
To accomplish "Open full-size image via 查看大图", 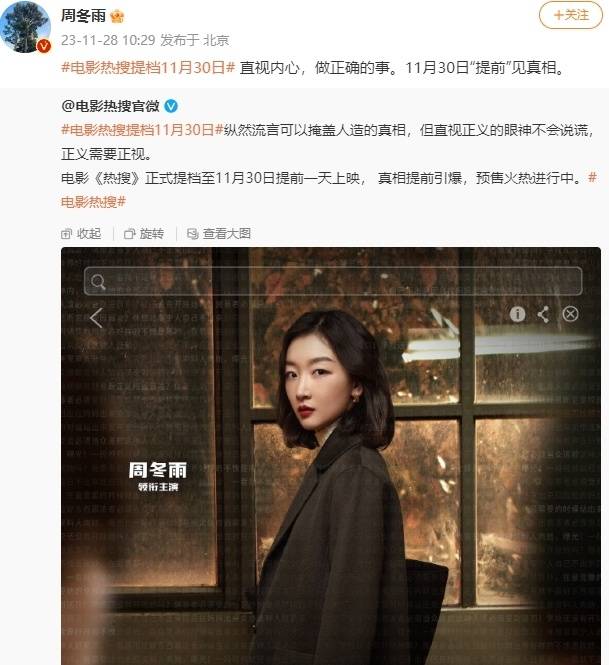I will 219,234.
